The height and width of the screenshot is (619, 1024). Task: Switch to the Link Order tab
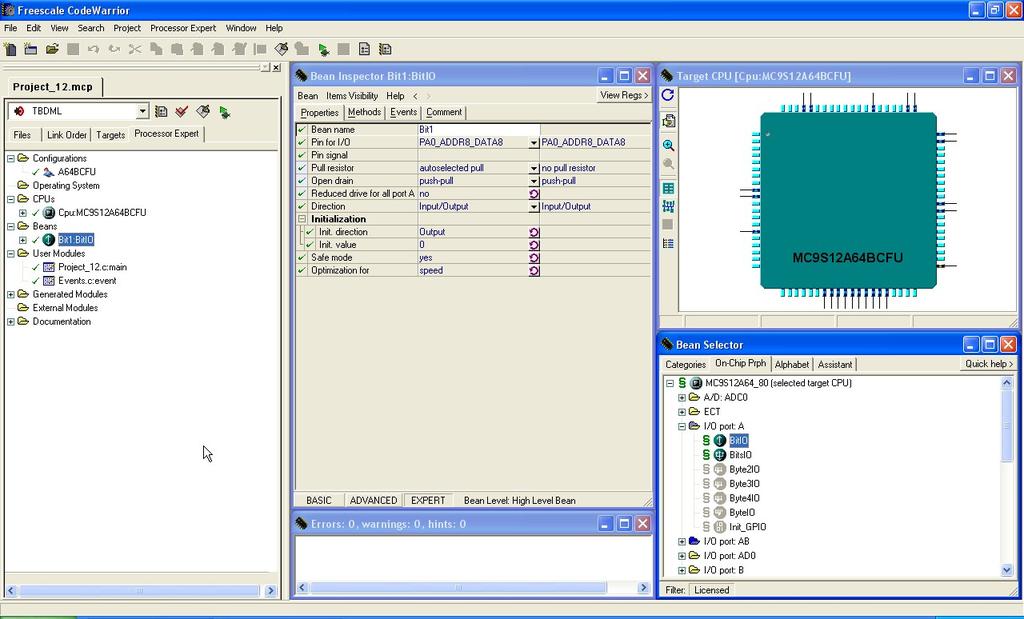tap(67, 135)
